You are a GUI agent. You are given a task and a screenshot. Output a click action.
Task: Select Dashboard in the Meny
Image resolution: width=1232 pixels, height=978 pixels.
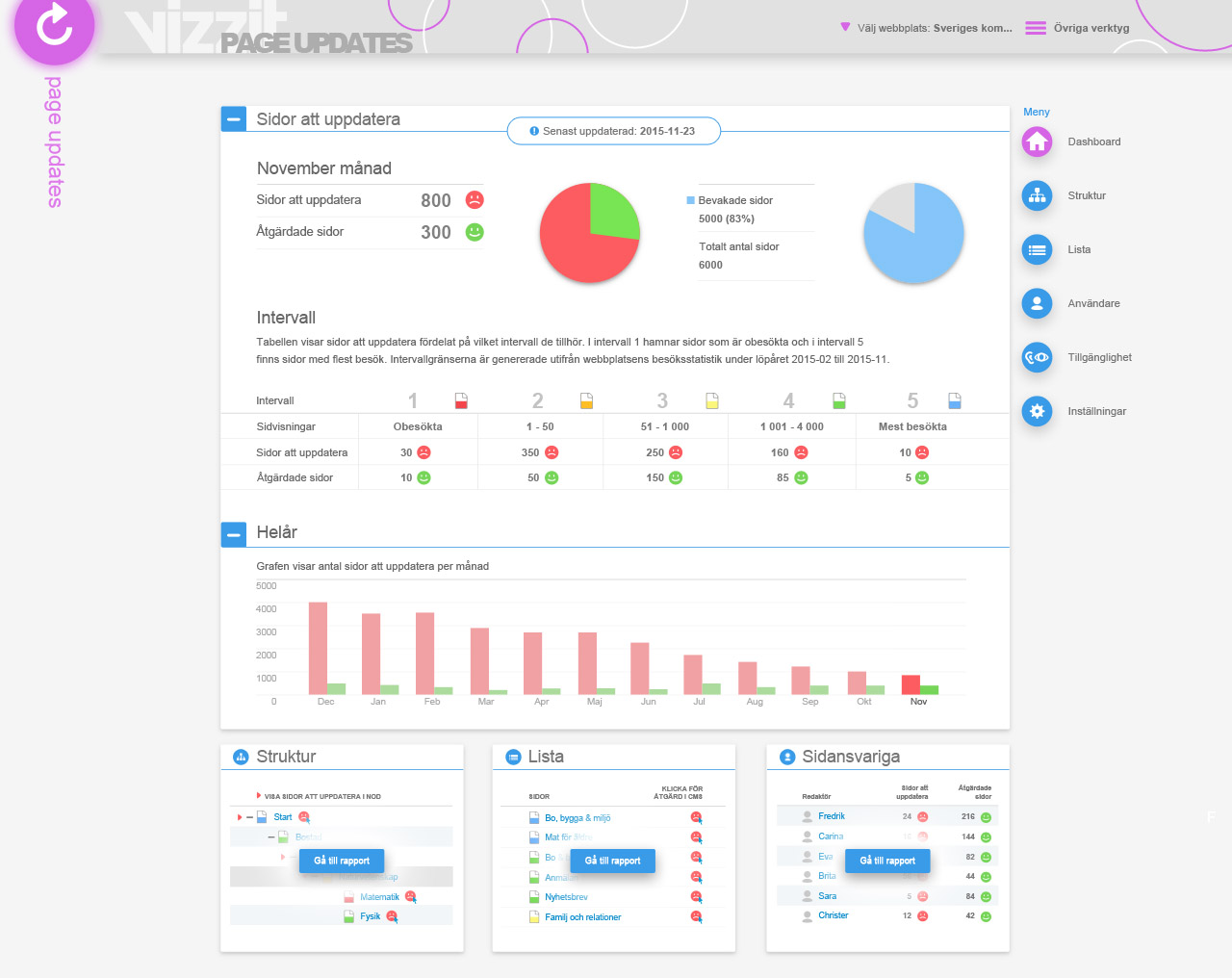[1094, 142]
